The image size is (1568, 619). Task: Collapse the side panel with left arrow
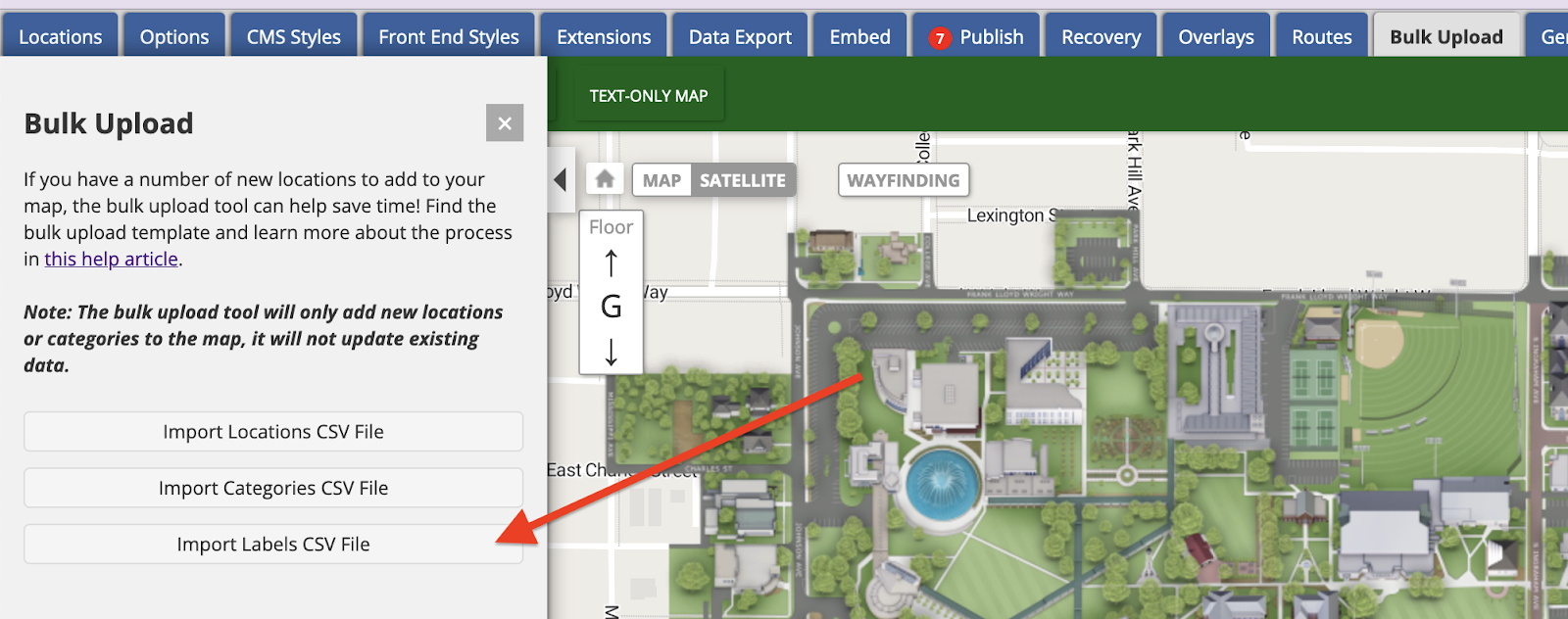click(x=561, y=180)
